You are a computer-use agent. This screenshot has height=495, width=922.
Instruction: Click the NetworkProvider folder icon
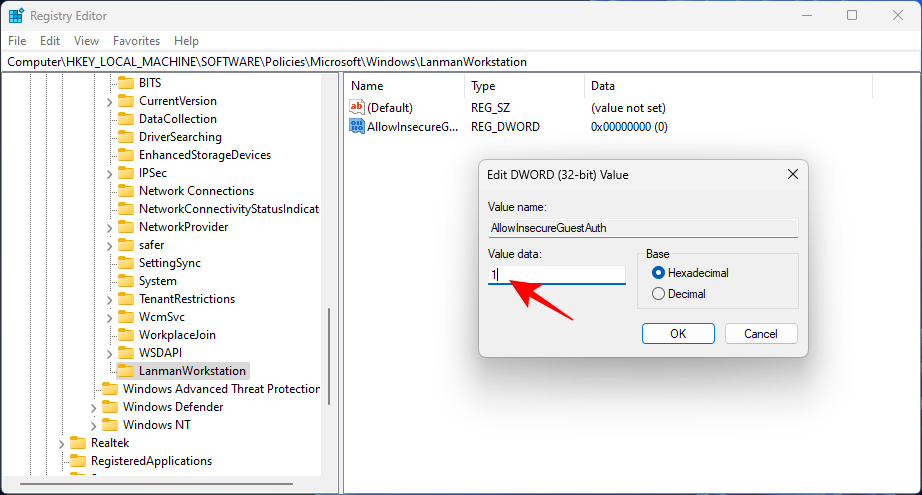[x=126, y=227]
